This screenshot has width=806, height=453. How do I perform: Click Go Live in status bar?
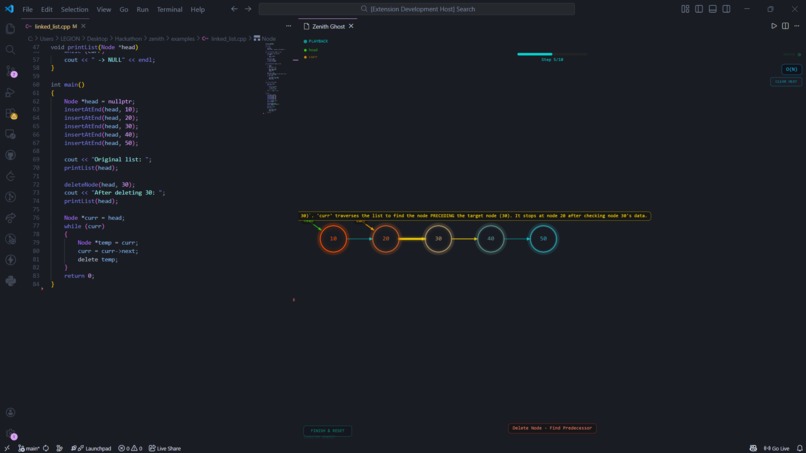coord(776,448)
